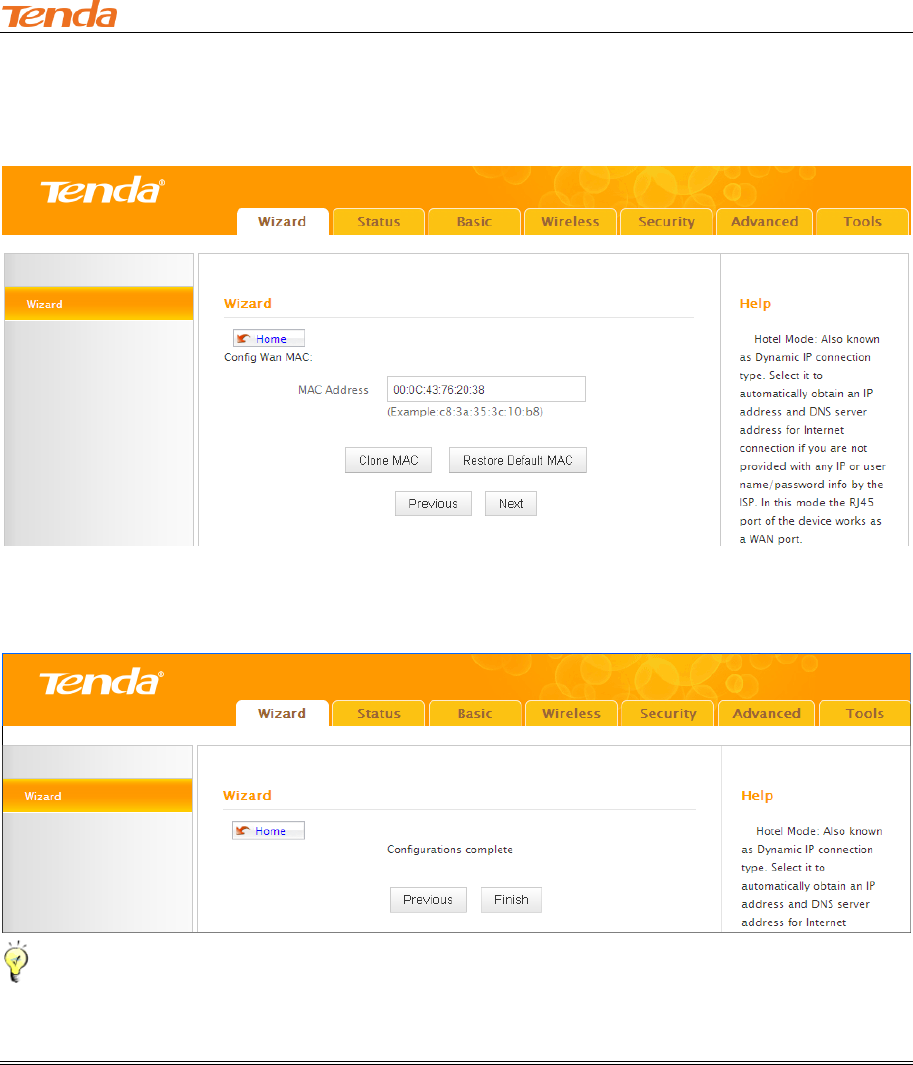Image resolution: width=913 pixels, height=1065 pixels.
Task: Click 'Configurations complete' message text
Action: [450, 849]
